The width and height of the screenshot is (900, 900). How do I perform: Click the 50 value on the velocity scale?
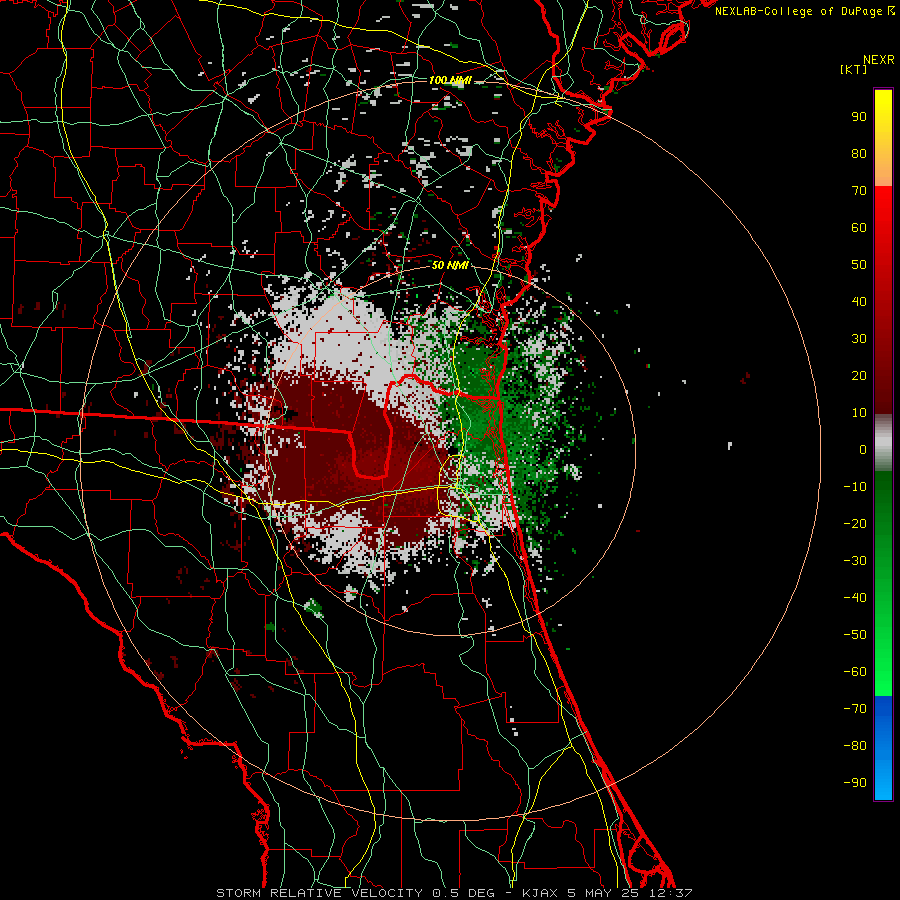click(859, 265)
